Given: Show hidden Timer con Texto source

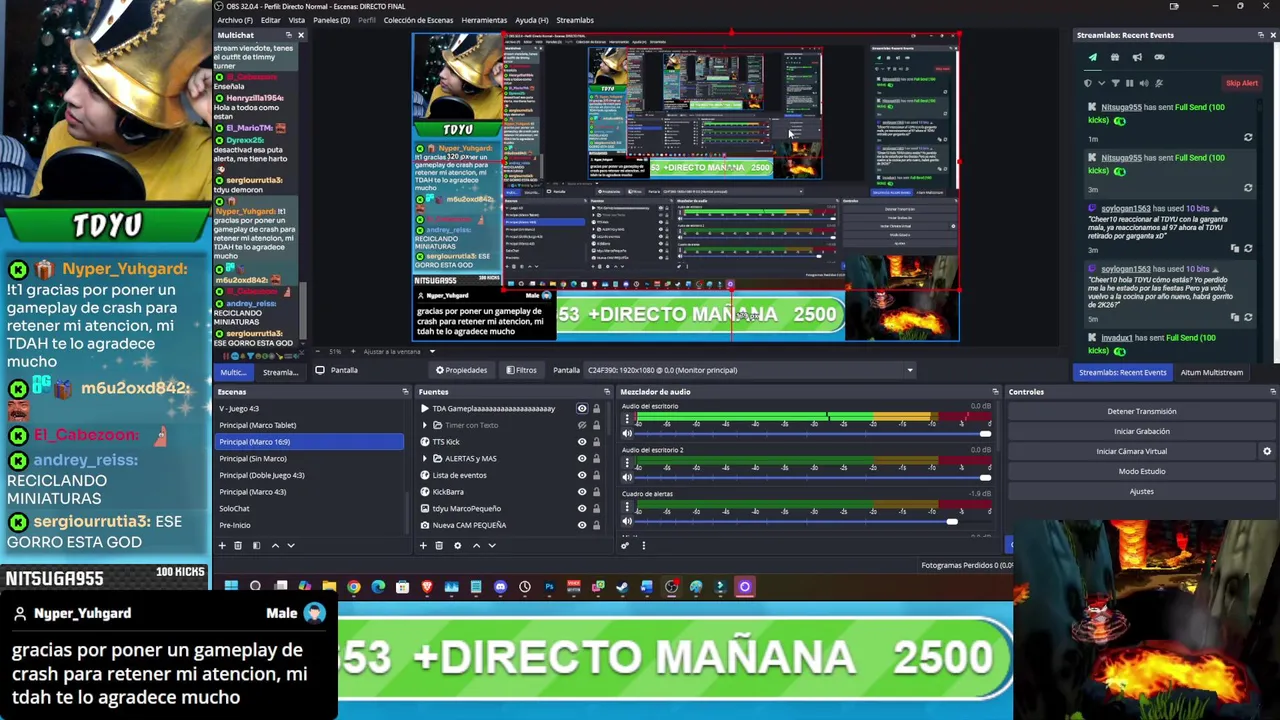Looking at the screenshot, I should [x=582, y=425].
